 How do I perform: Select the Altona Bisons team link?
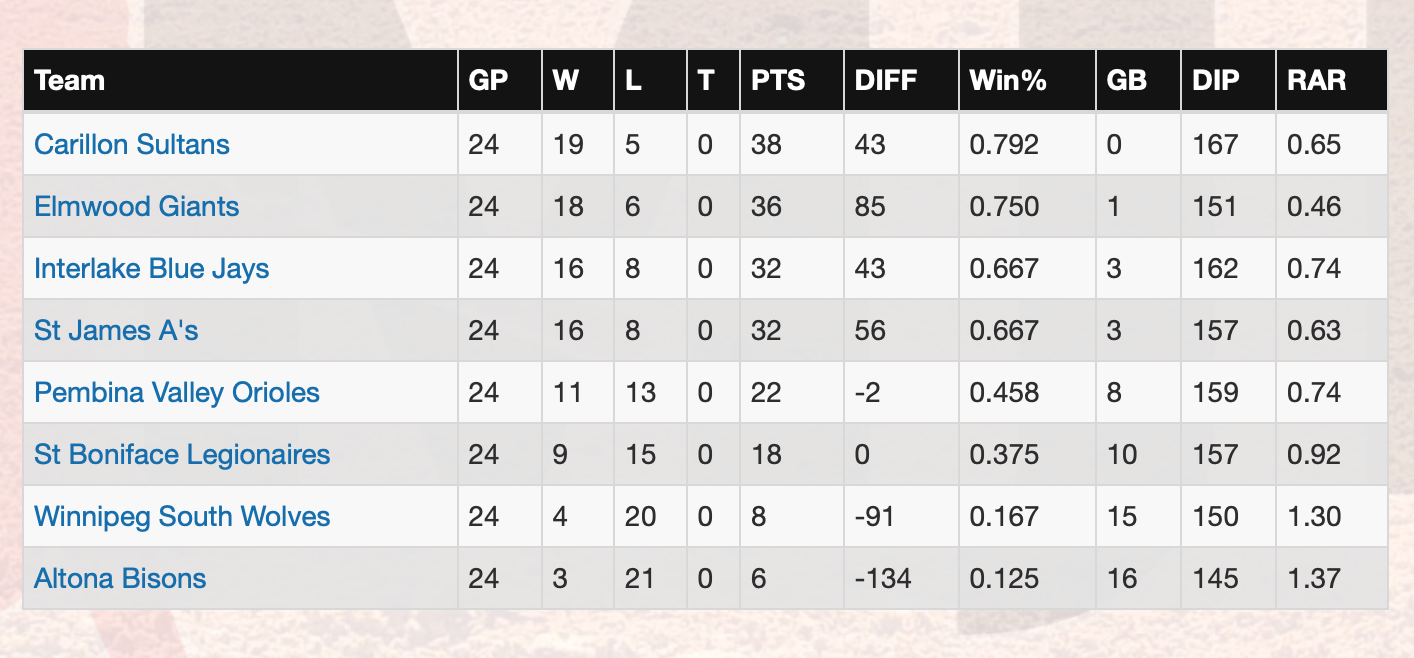click(x=120, y=578)
